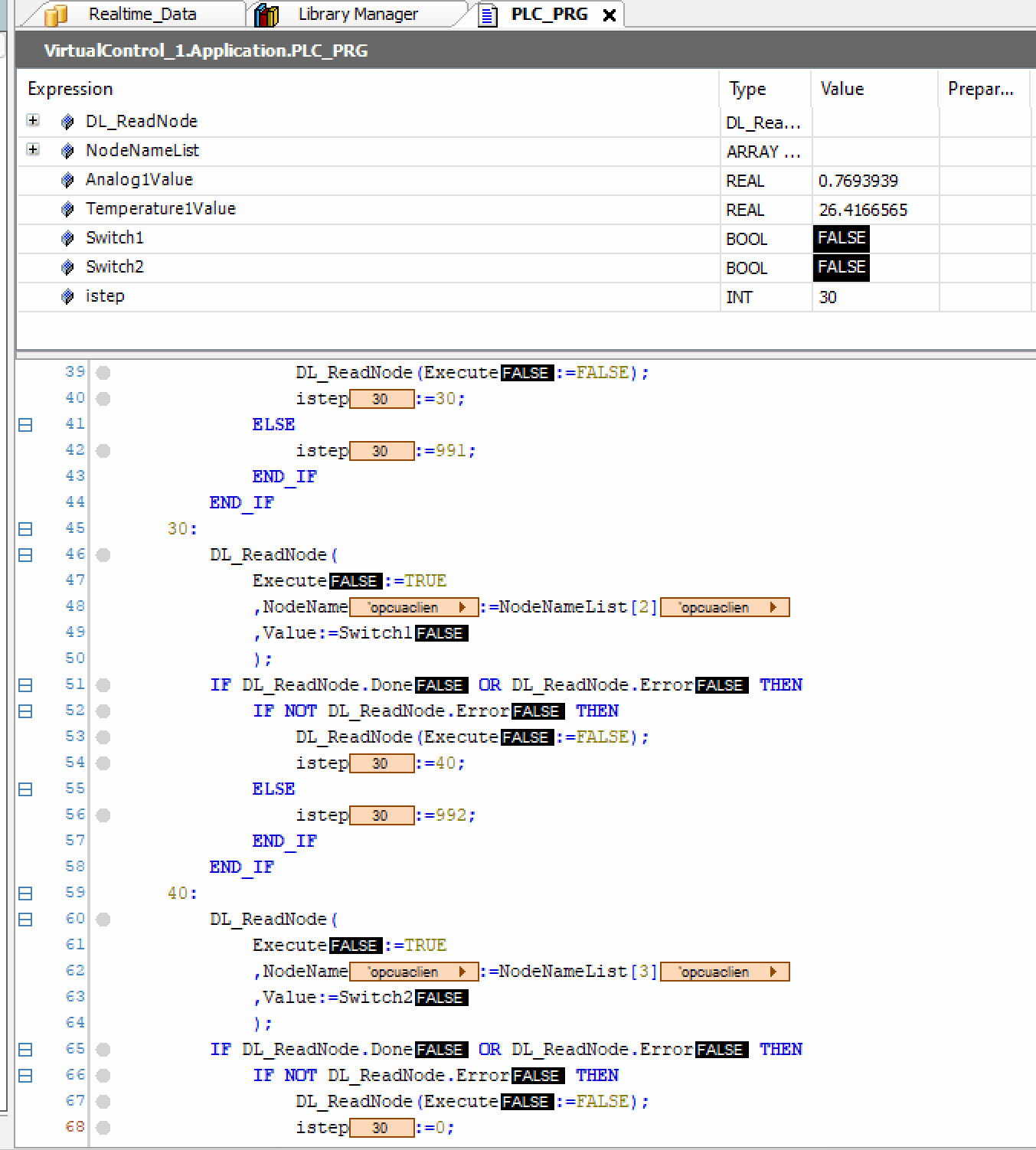Expand the DL_ReadNode variable row

(x=33, y=121)
